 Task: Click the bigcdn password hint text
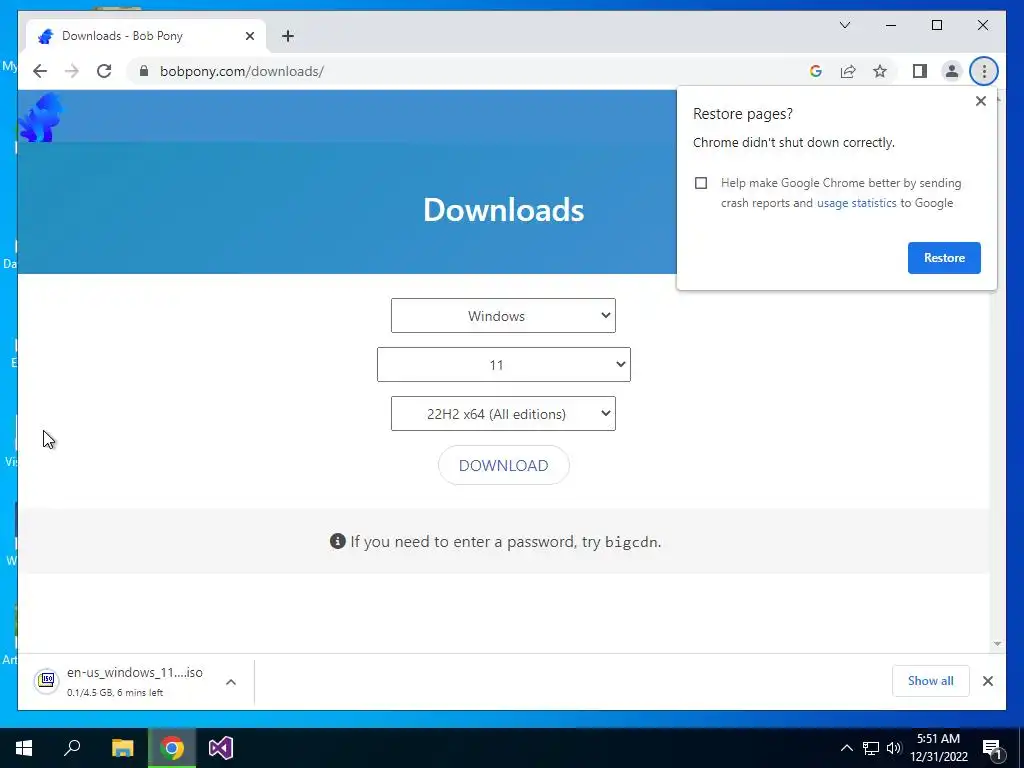click(x=632, y=542)
